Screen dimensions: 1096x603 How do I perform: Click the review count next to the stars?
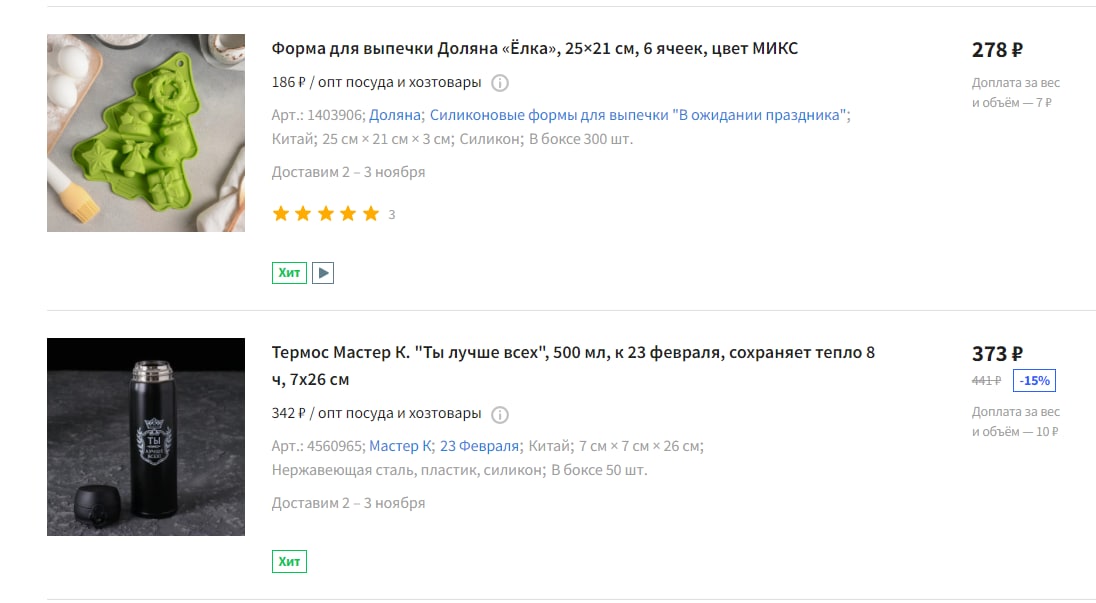tap(391, 215)
